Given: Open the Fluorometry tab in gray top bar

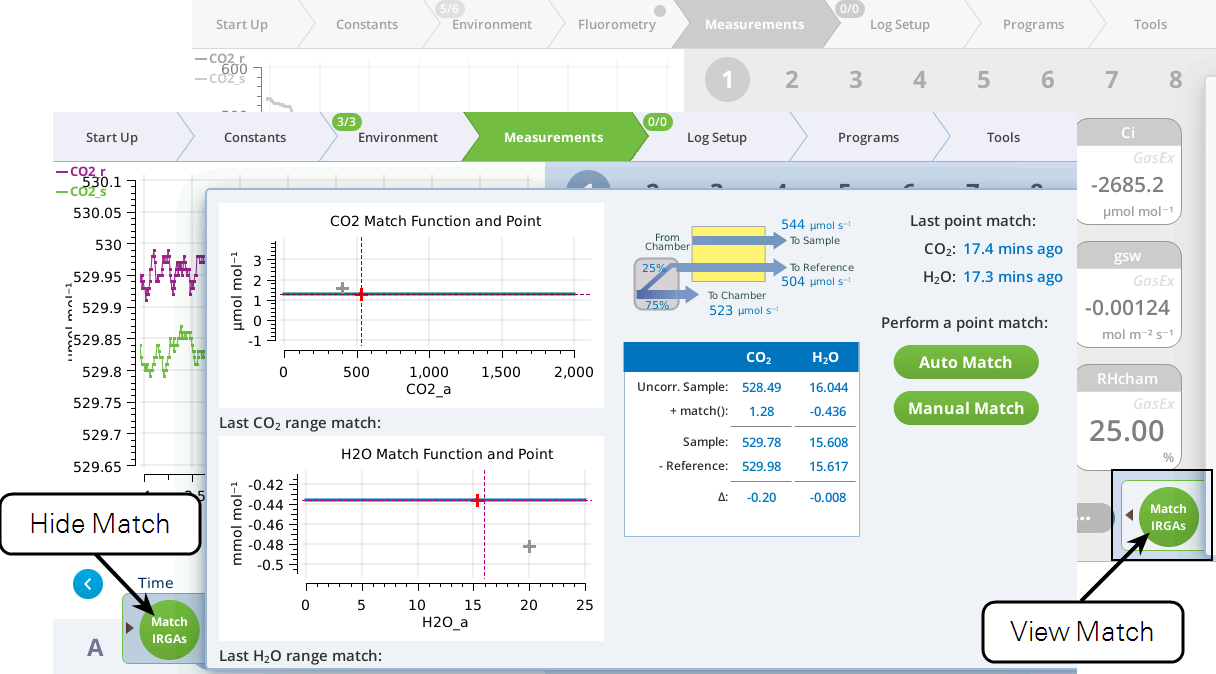Looking at the screenshot, I should 616,24.
